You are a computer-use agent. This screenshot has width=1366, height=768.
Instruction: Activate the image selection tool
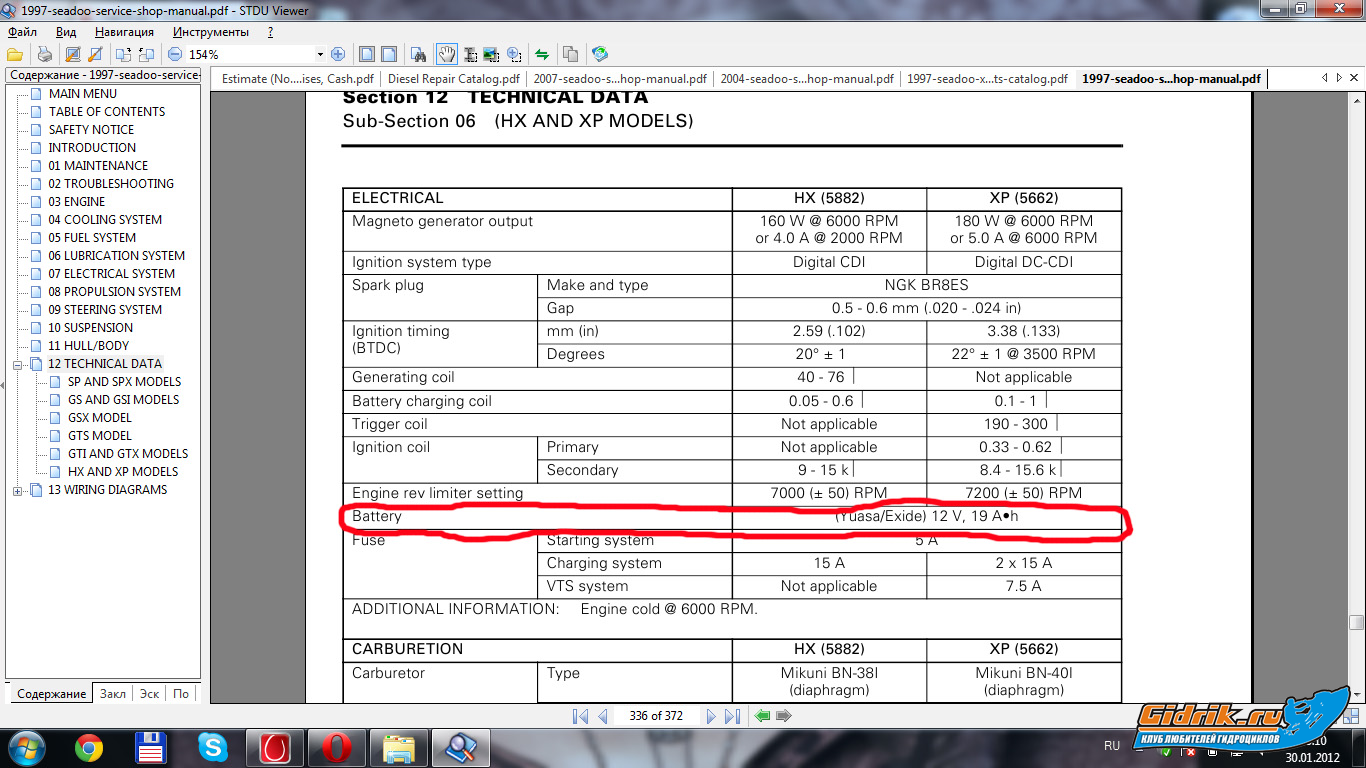coord(491,54)
